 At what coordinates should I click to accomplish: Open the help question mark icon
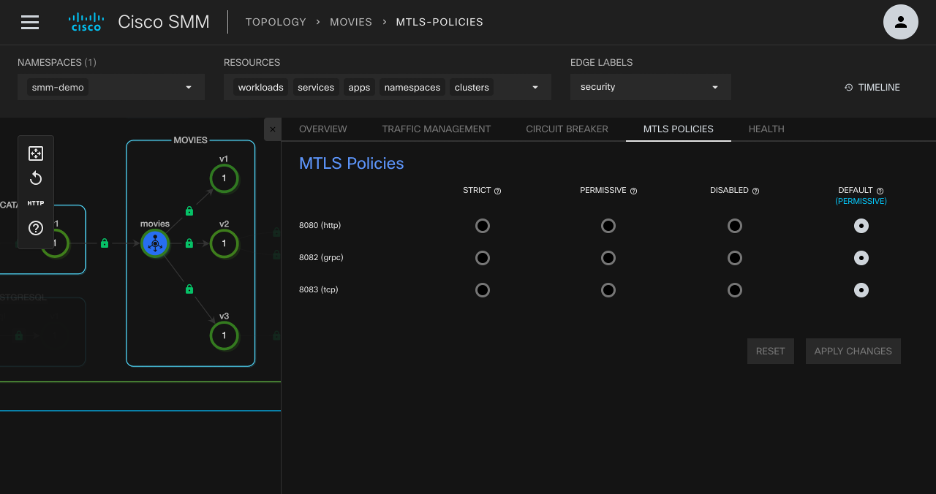pos(35,227)
